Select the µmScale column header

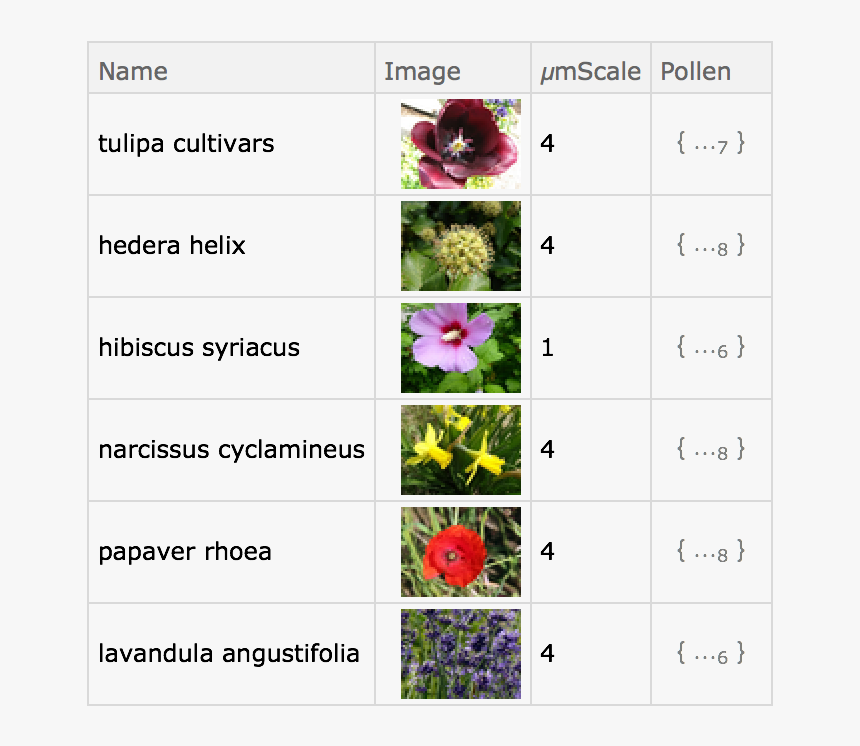[x=590, y=72]
